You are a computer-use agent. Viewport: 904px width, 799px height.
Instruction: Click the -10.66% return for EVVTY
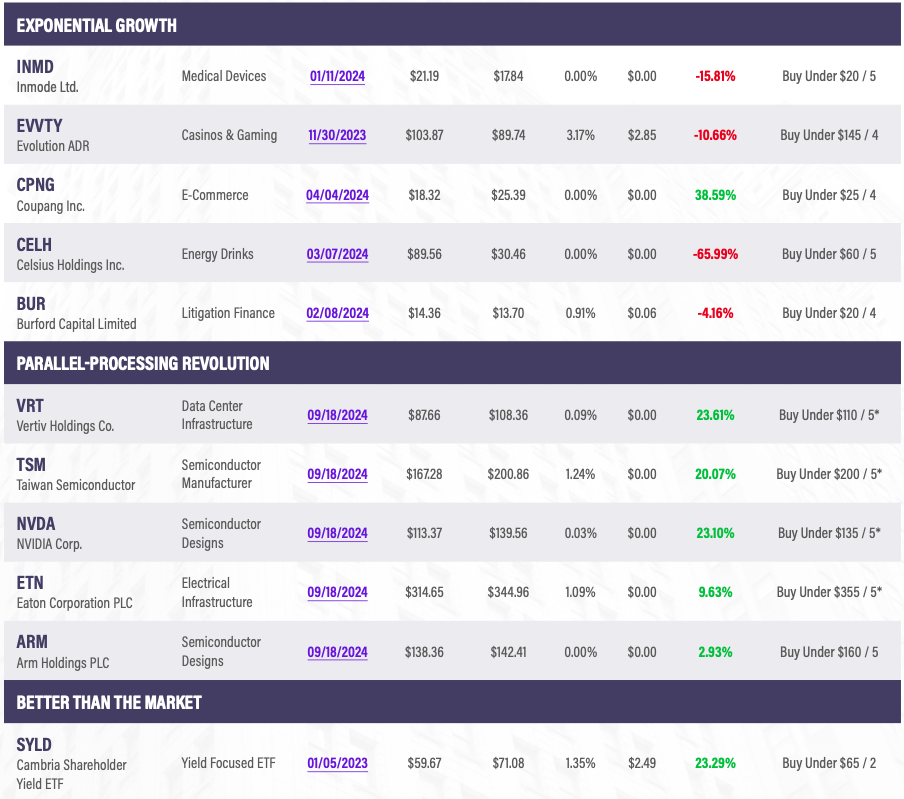pos(715,135)
